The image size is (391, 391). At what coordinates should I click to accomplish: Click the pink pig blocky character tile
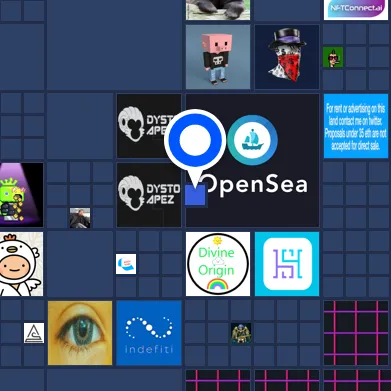point(218,57)
